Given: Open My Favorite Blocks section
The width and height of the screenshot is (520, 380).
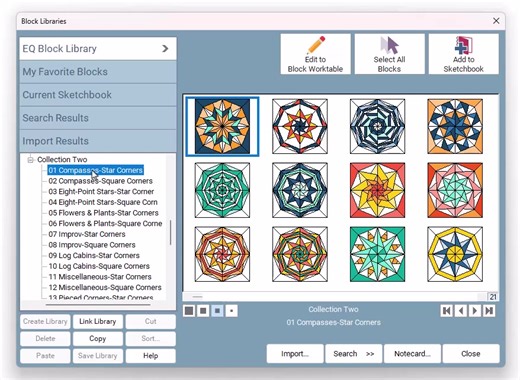Looking at the screenshot, I should (98, 72).
